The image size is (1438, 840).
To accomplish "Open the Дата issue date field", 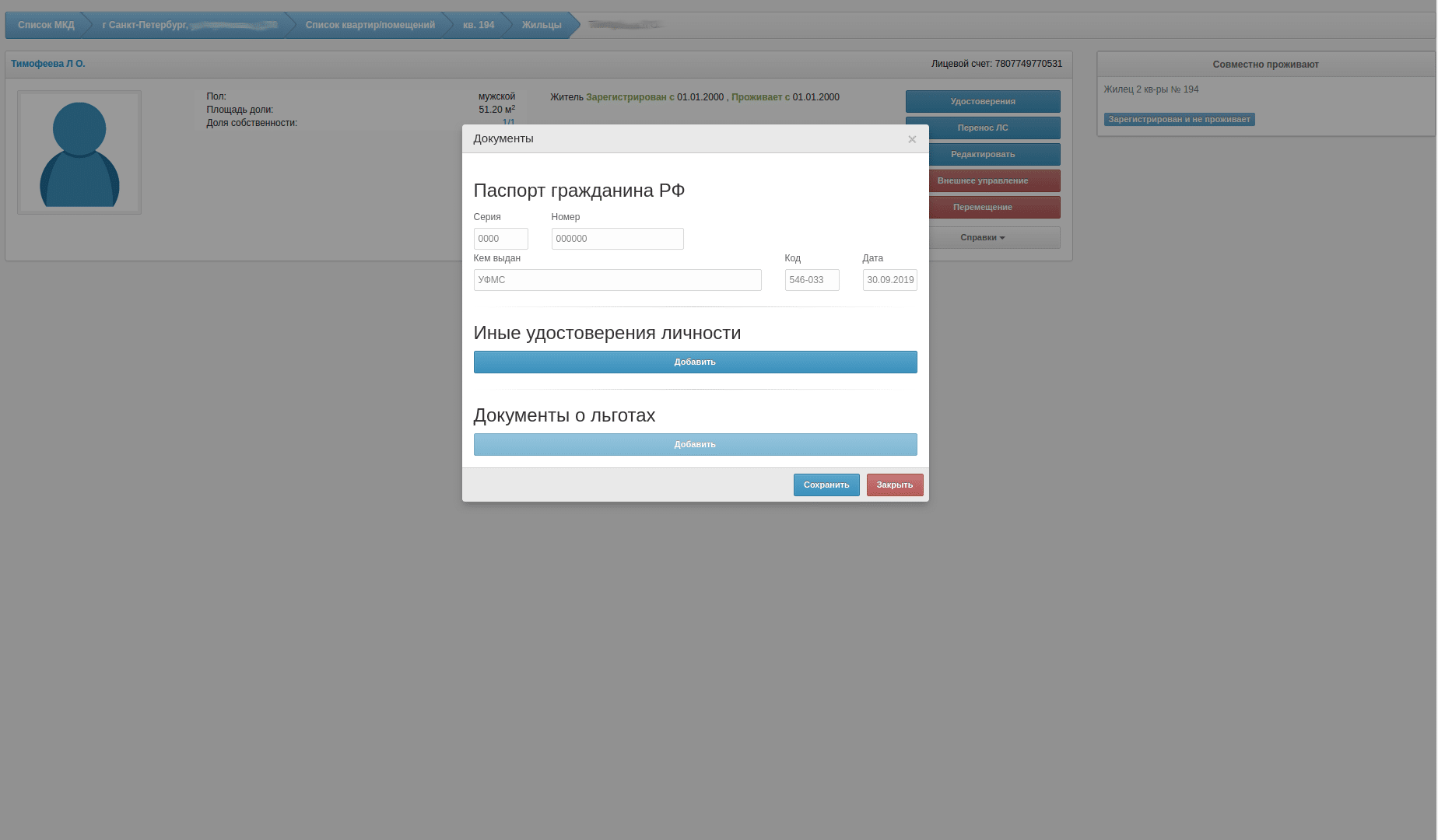I will click(889, 280).
